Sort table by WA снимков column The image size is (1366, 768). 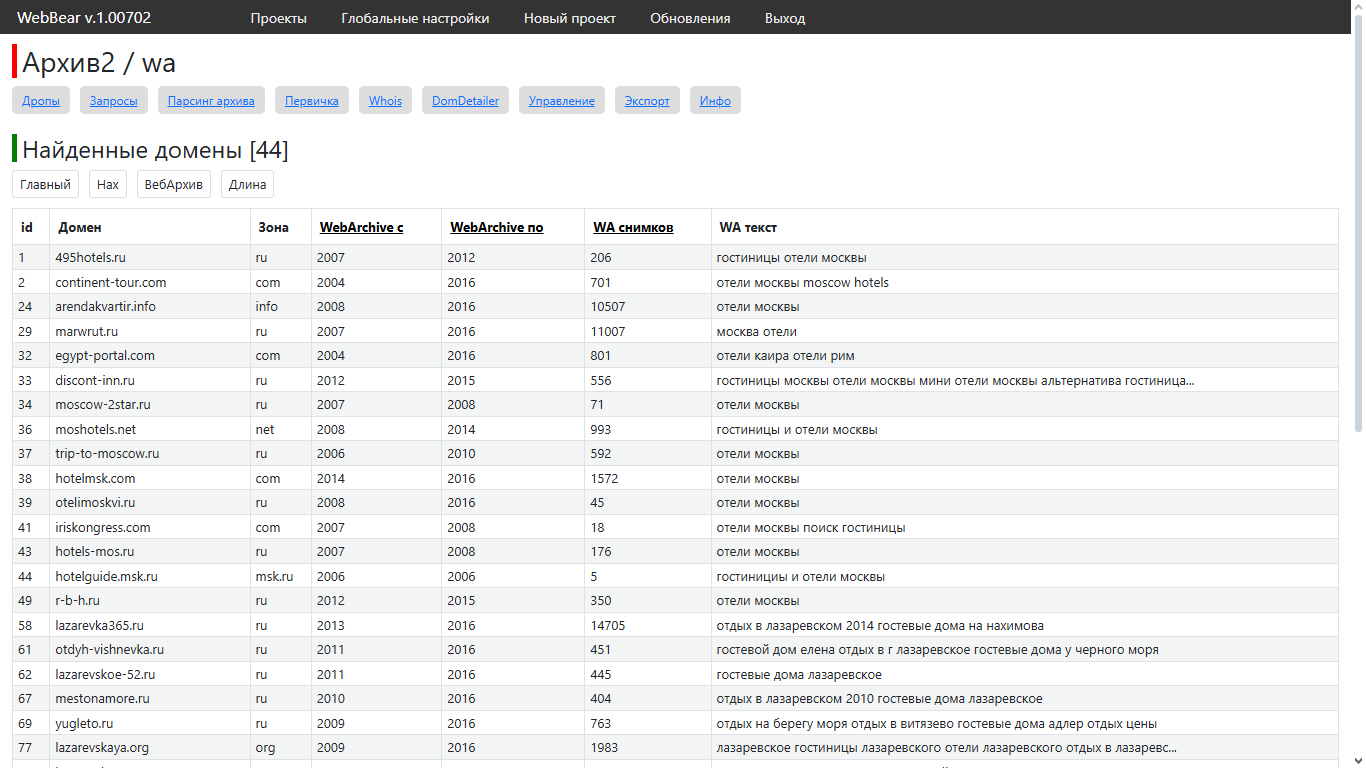click(633, 227)
